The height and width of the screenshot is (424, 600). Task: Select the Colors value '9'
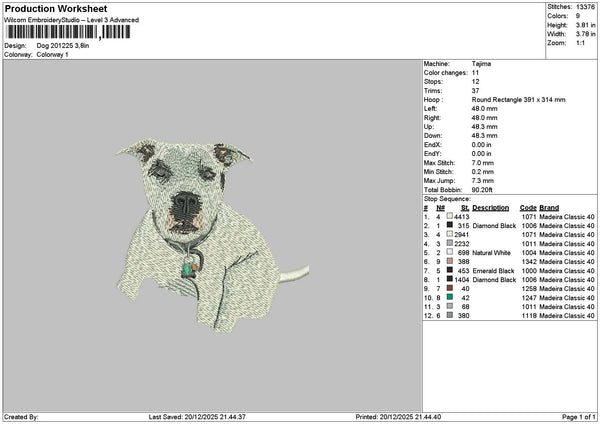pos(578,16)
